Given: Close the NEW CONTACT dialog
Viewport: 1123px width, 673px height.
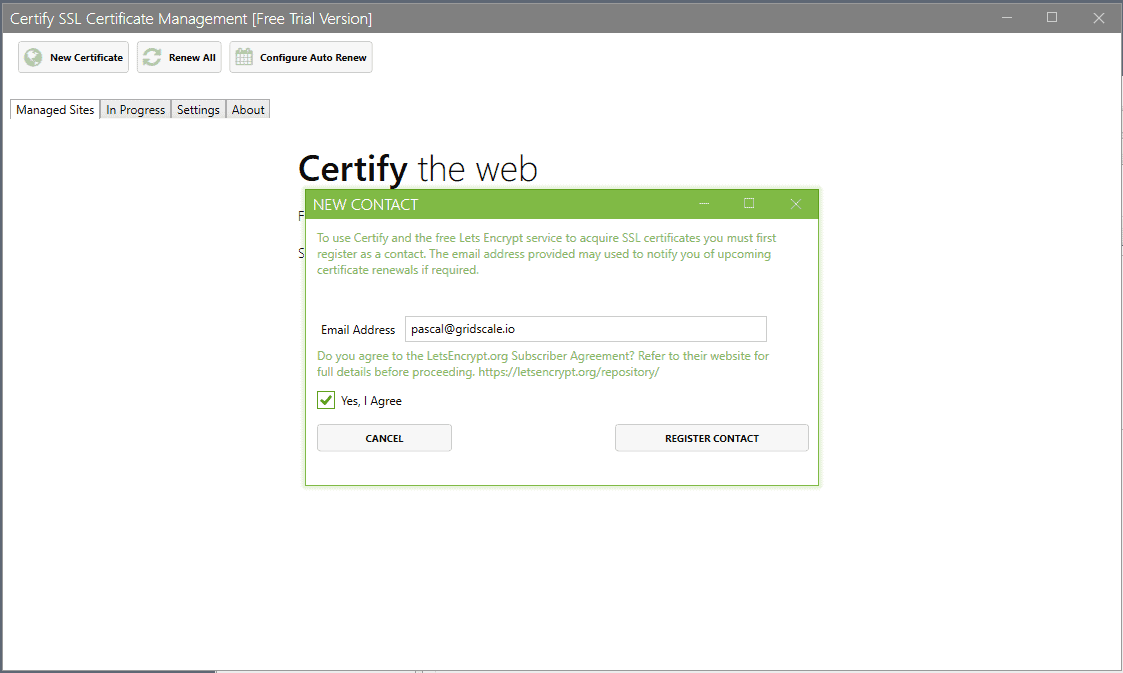Looking at the screenshot, I should point(795,203).
